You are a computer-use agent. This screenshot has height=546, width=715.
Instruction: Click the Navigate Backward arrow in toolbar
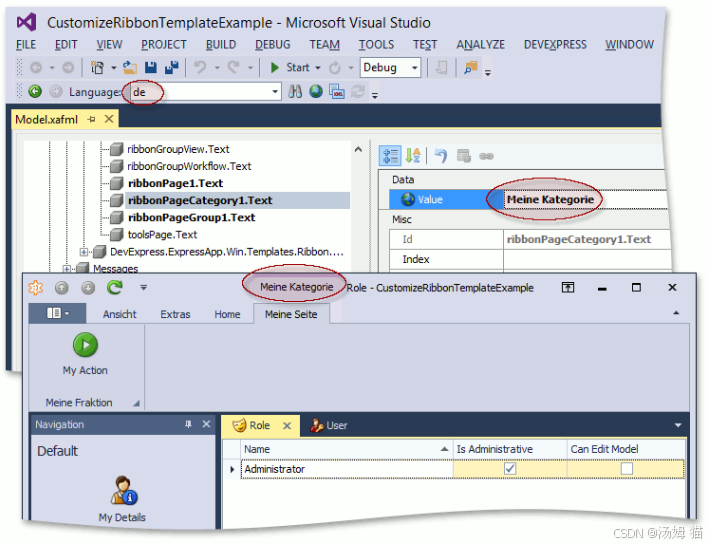coord(36,68)
